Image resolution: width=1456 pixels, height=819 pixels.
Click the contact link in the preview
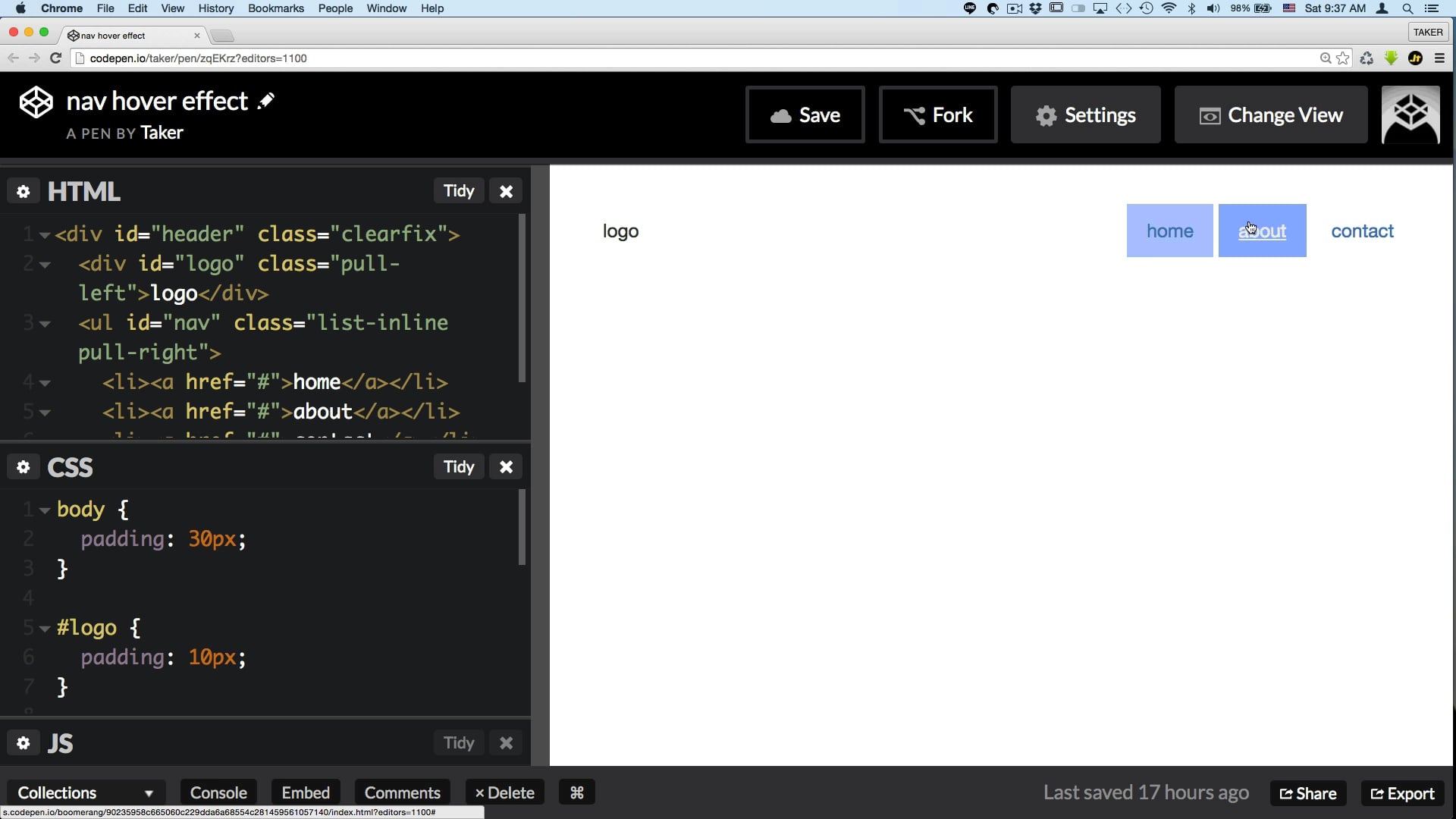coord(1362,231)
